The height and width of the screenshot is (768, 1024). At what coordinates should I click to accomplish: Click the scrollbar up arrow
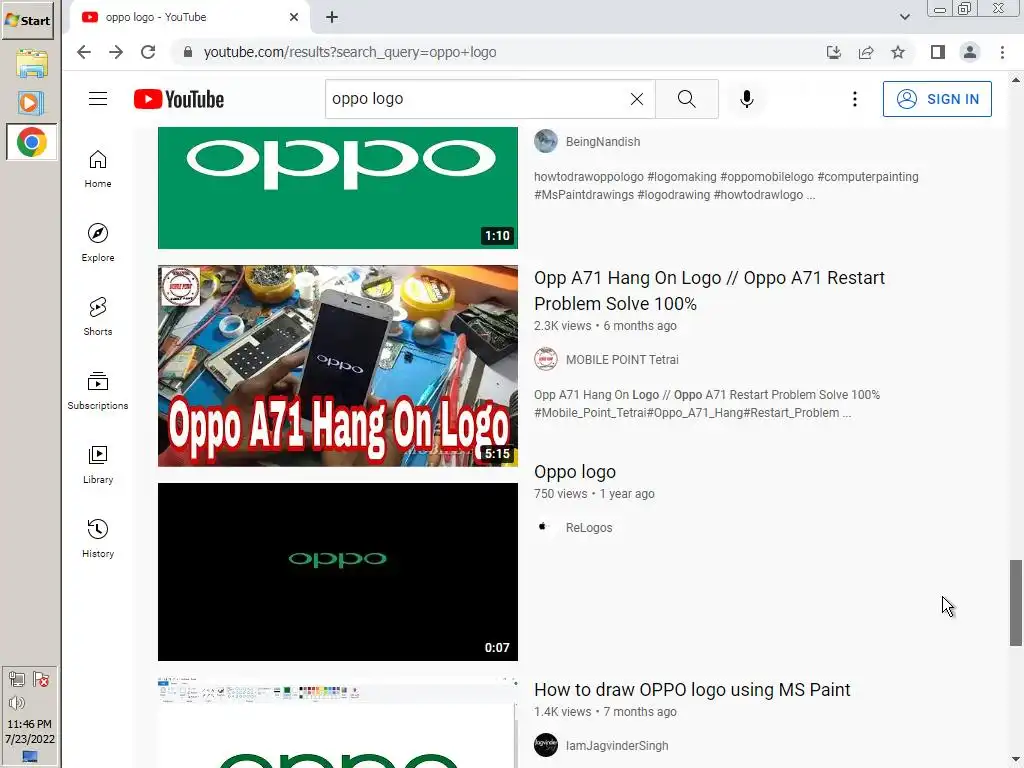pyautogui.click(x=1016, y=80)
